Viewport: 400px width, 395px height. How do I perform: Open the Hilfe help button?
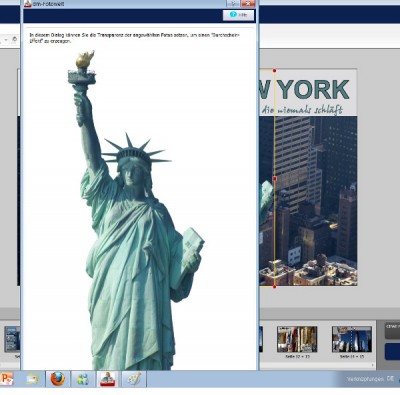click(238, 15)
